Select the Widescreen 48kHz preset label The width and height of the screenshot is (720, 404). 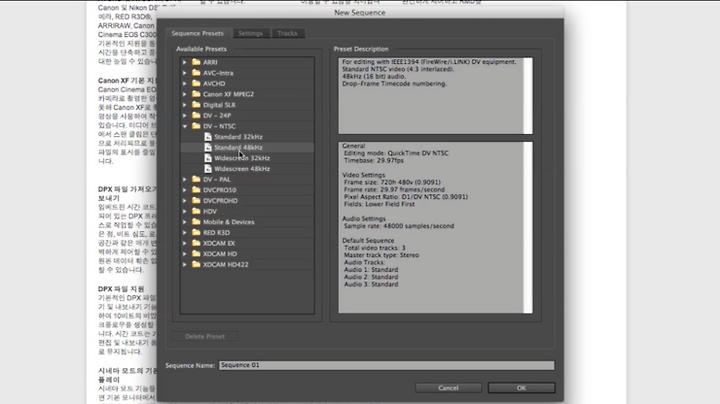242,168
